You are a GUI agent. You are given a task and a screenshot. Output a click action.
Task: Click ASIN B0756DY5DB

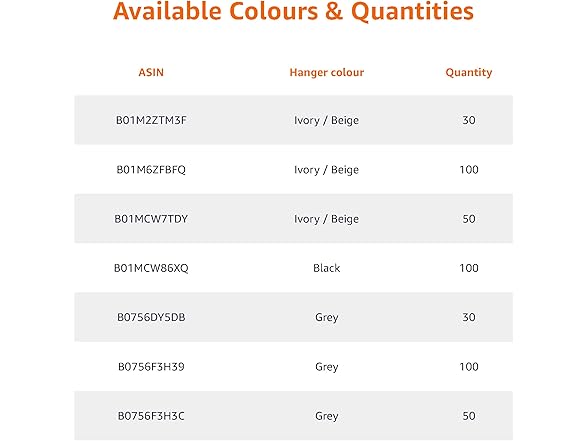pyautogui.click(x=151, y=317)
